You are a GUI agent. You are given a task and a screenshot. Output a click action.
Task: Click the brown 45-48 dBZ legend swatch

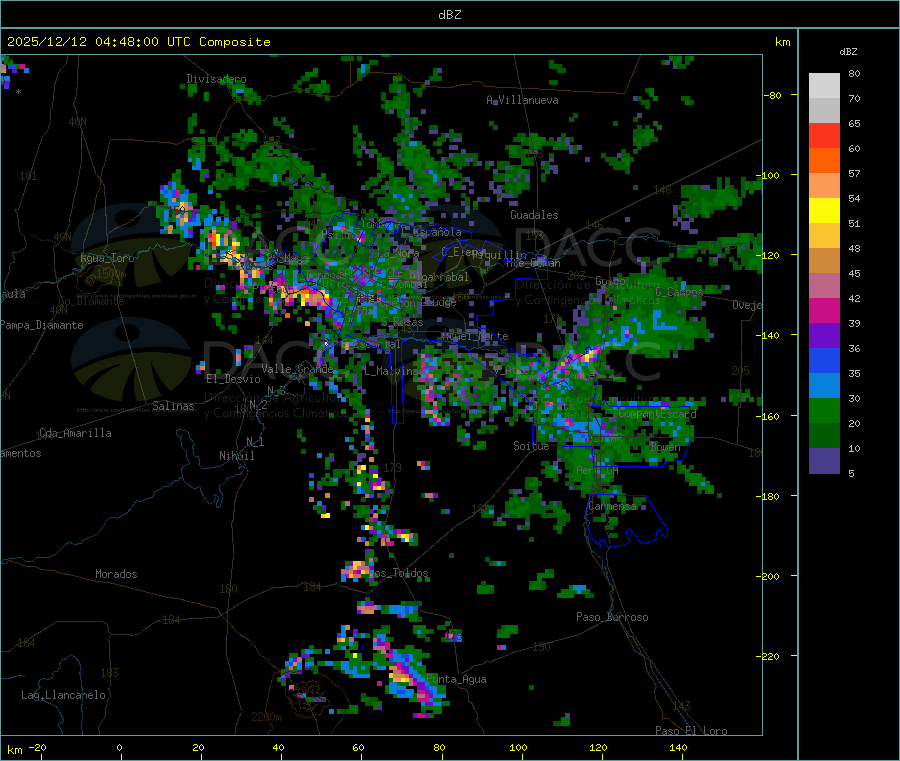824,261
